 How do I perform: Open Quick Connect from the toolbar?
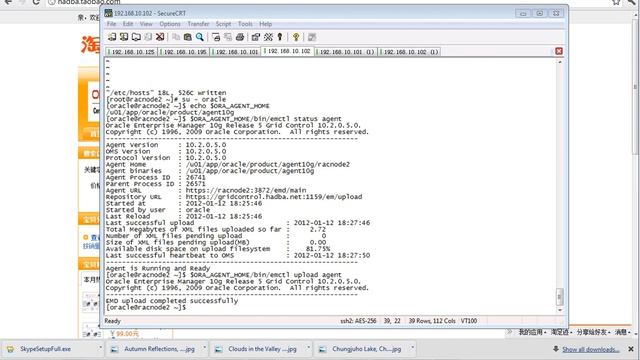[124, 37]
